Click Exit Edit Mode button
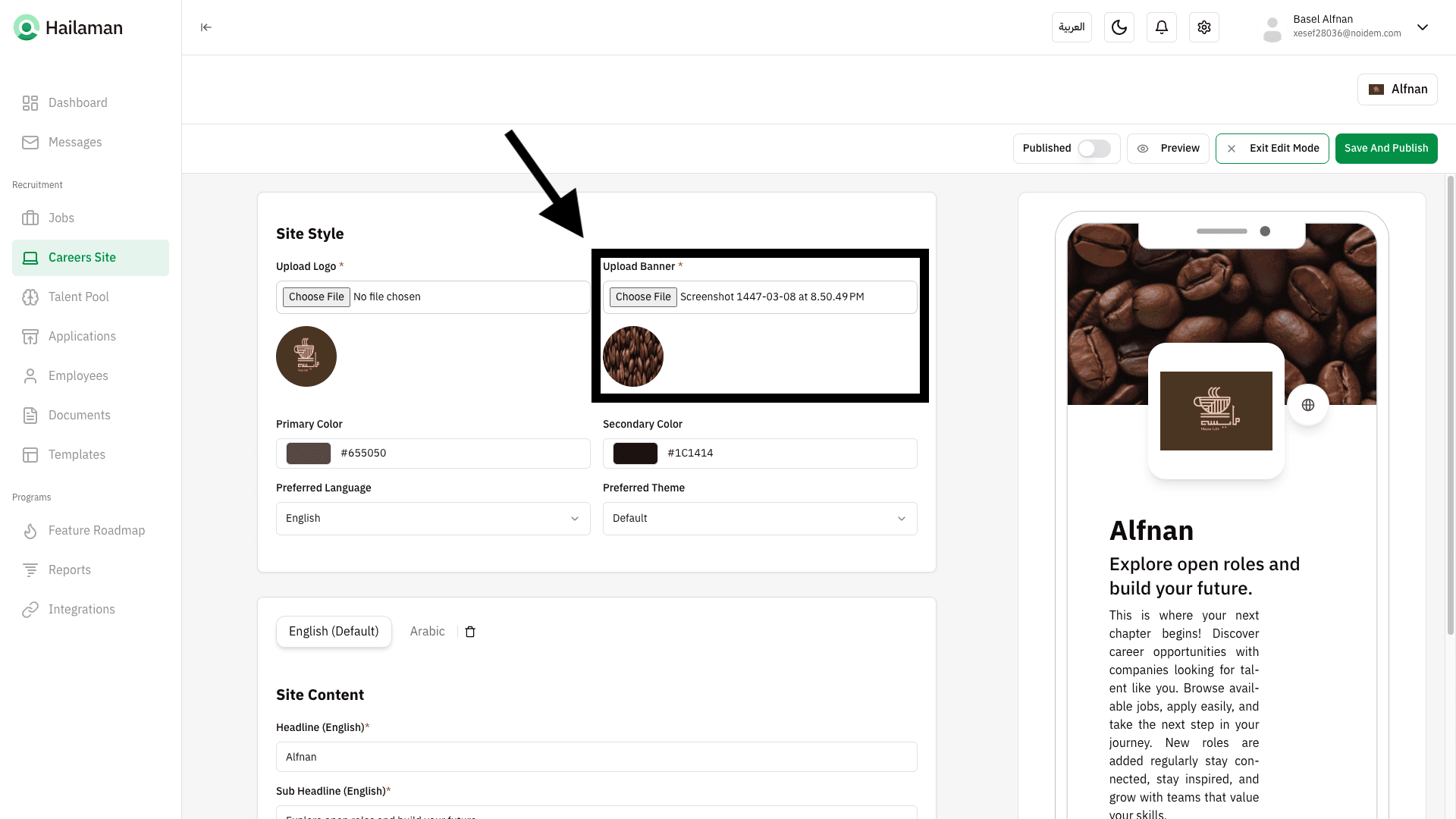Screen dimensions: 1456x819 (1272, 149)
